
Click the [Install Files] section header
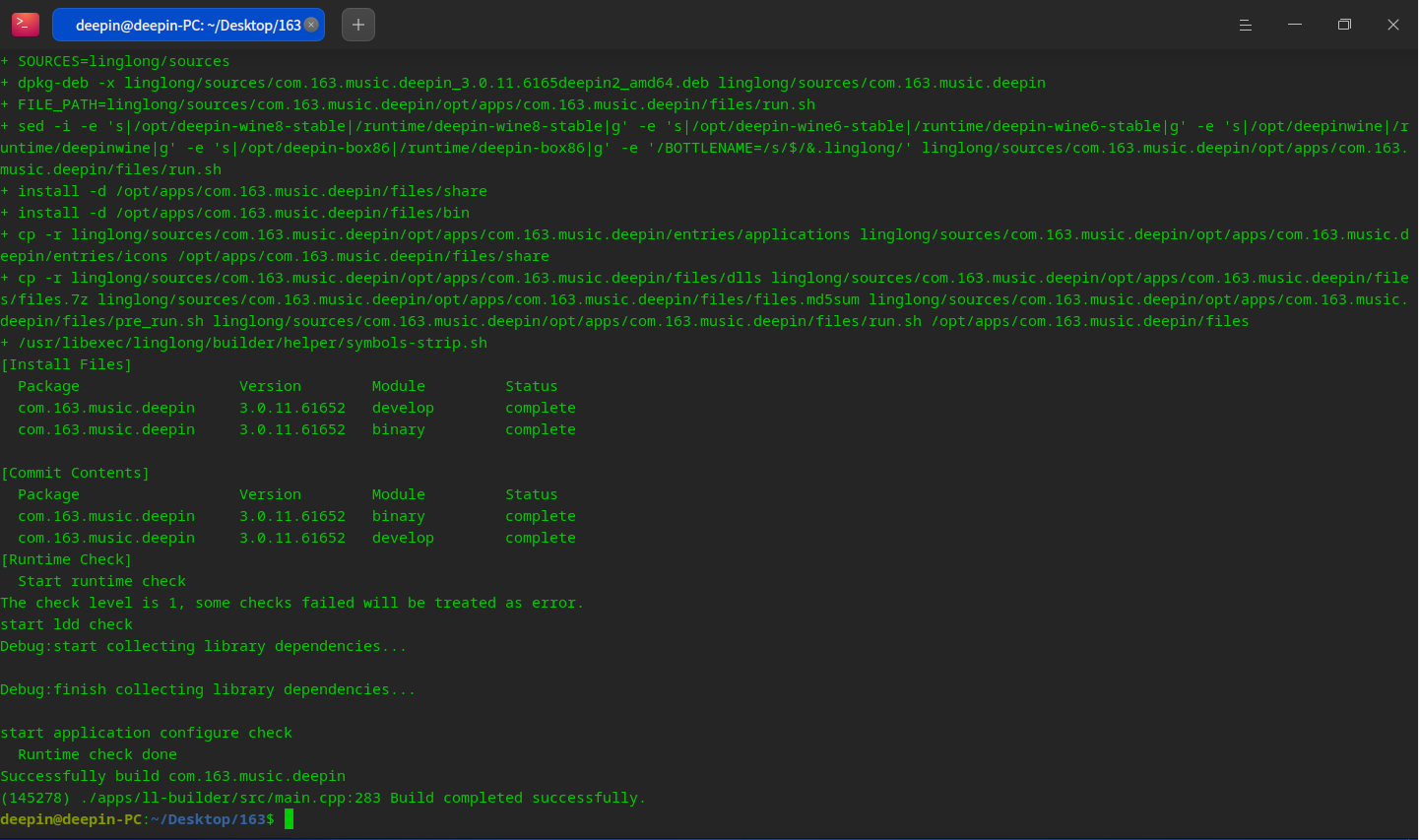[x=66, y=364]
